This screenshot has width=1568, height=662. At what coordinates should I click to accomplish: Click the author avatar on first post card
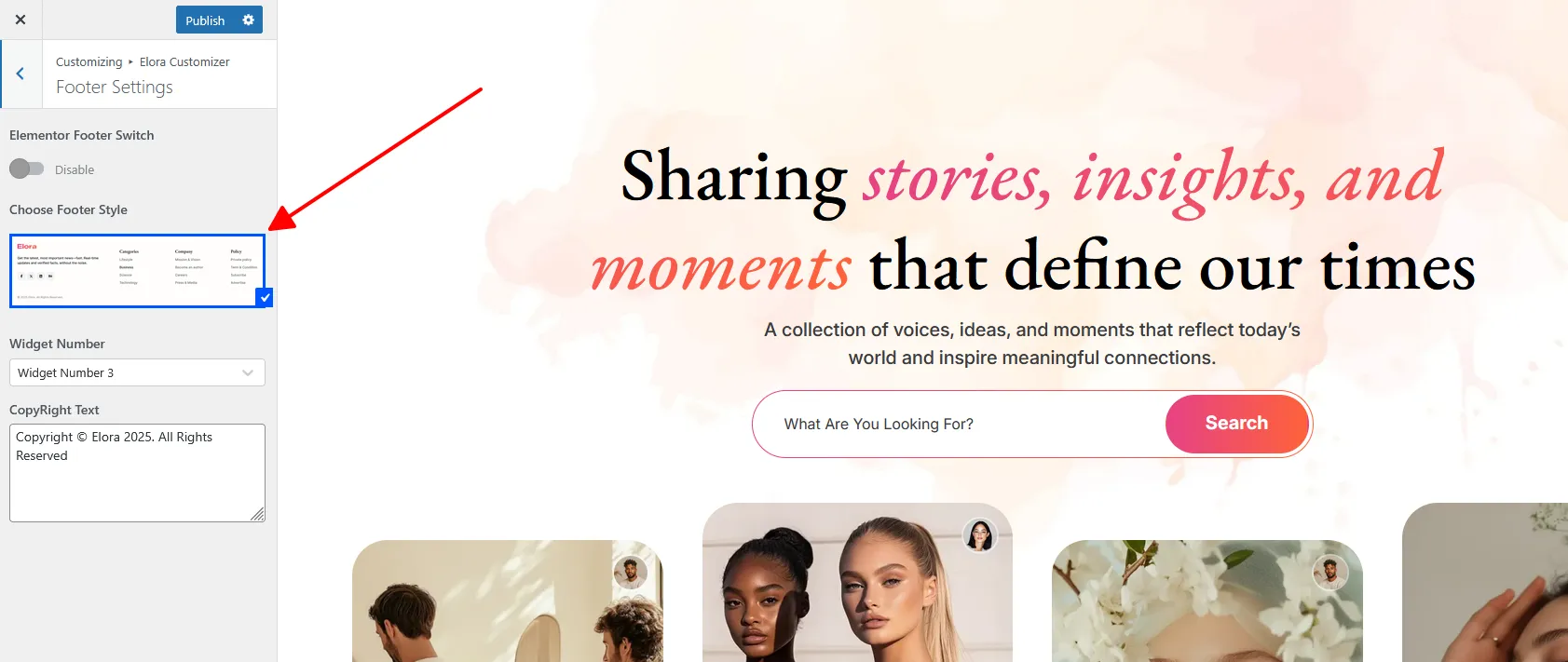(631, 573)
